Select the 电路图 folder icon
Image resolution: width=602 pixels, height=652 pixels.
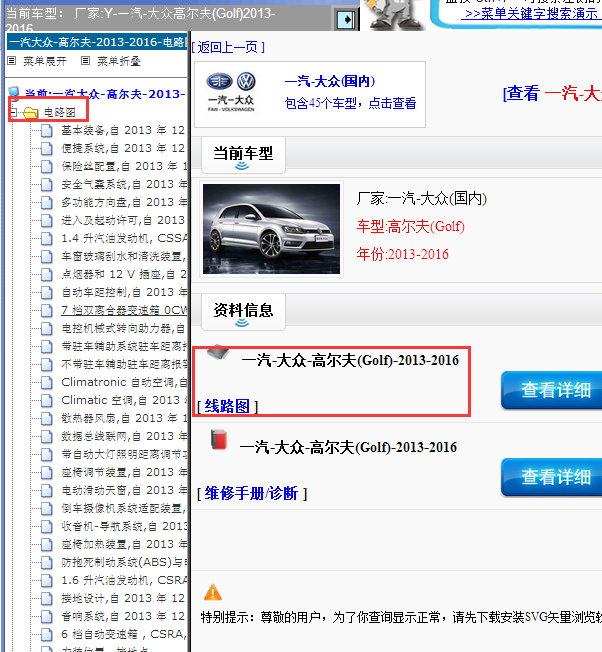pyautogui.click(x=31, y=113)
